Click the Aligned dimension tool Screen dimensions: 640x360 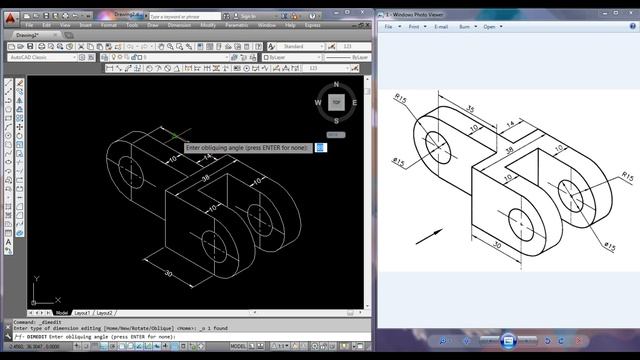tap(118, 68)
